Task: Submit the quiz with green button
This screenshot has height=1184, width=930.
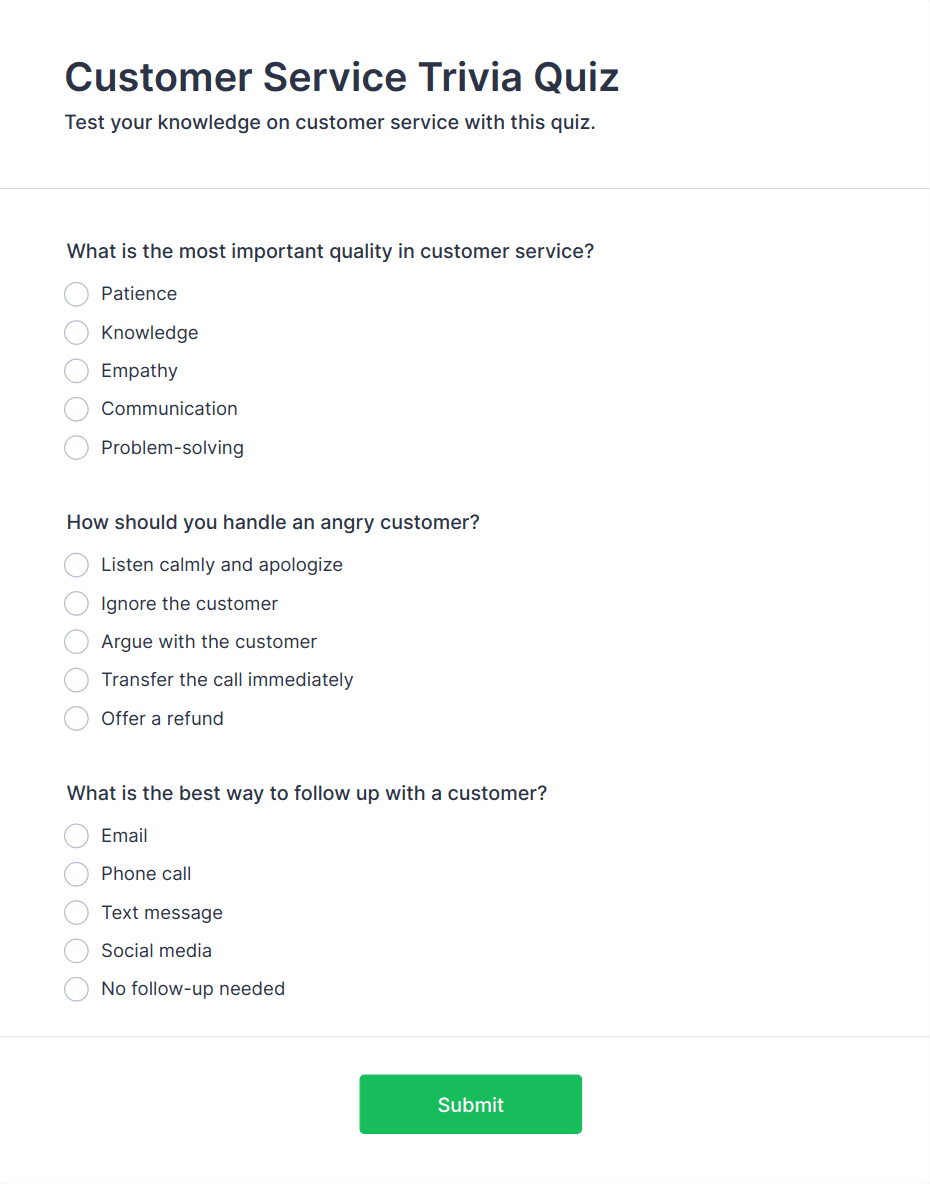Action: point(470,1105)
